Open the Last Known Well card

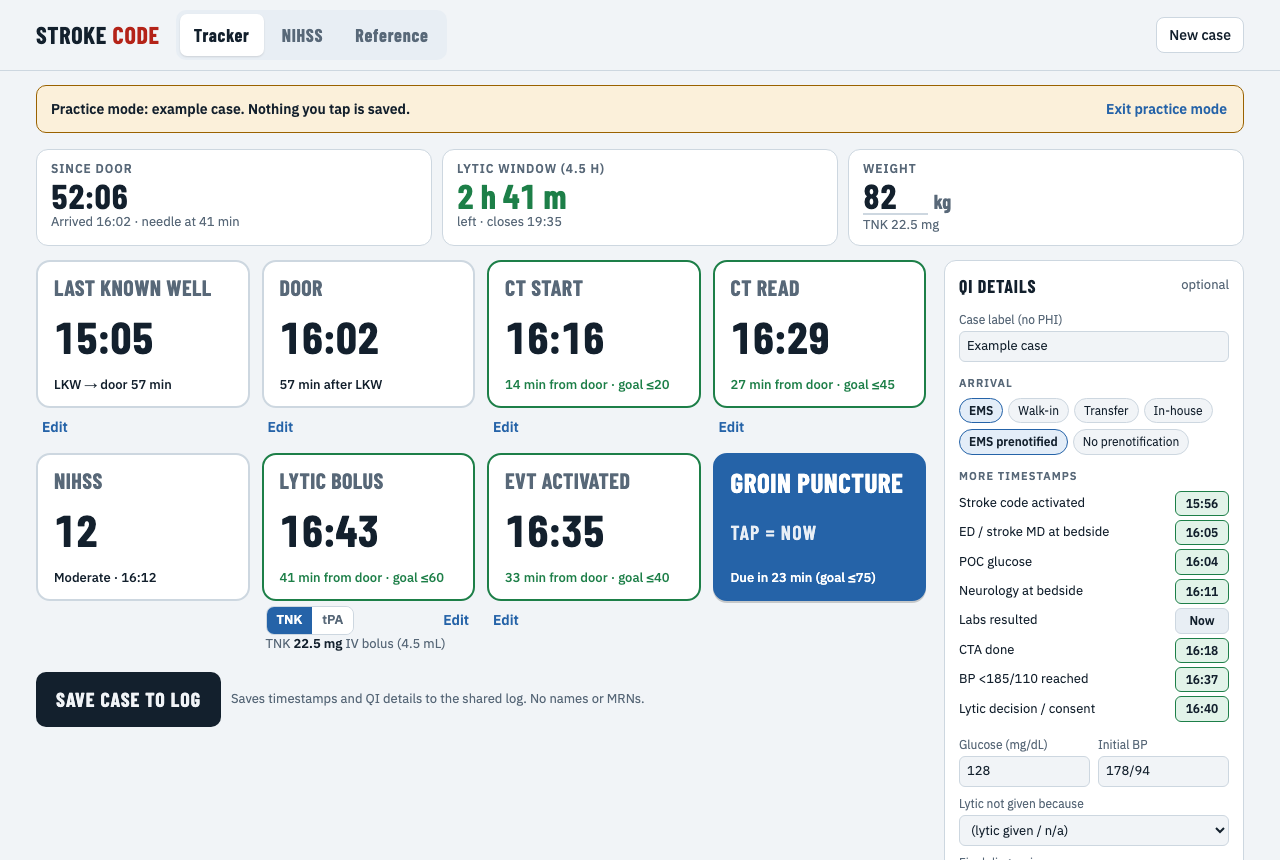(x=143, y=334)
